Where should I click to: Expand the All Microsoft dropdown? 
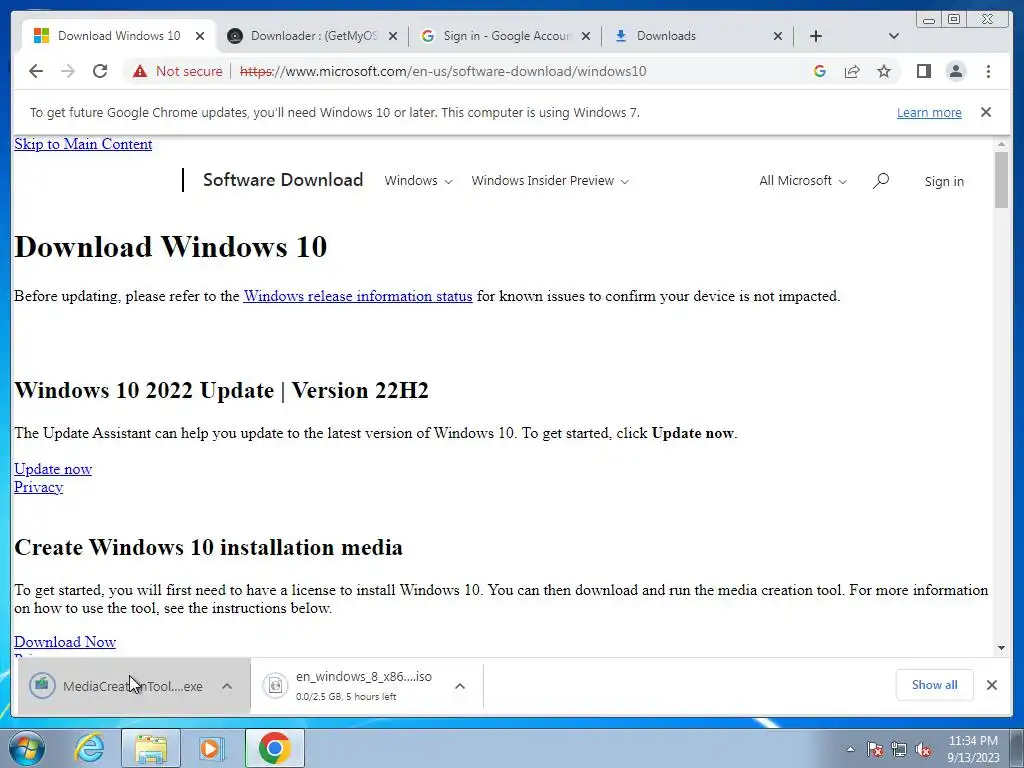coord(803,181)
